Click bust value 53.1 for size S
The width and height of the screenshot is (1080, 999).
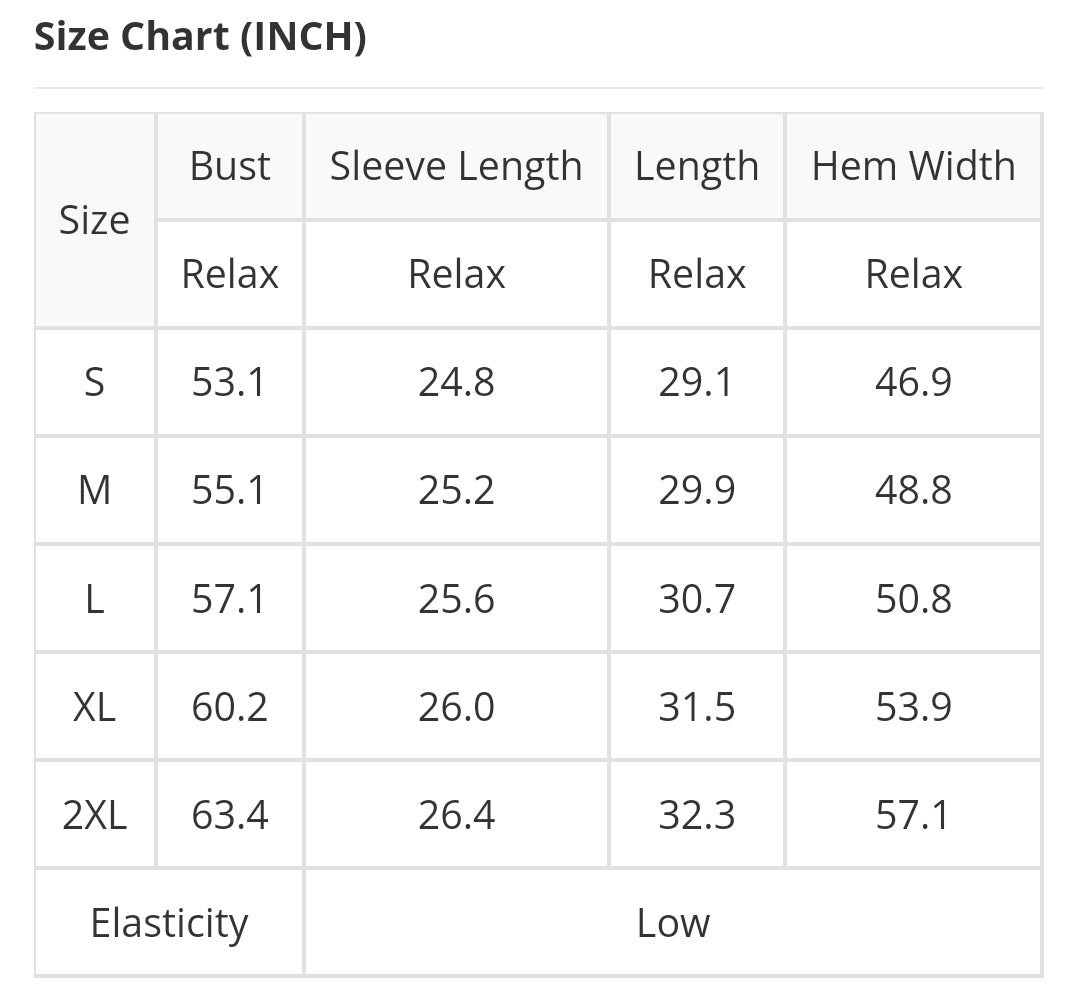click(230, 382)
